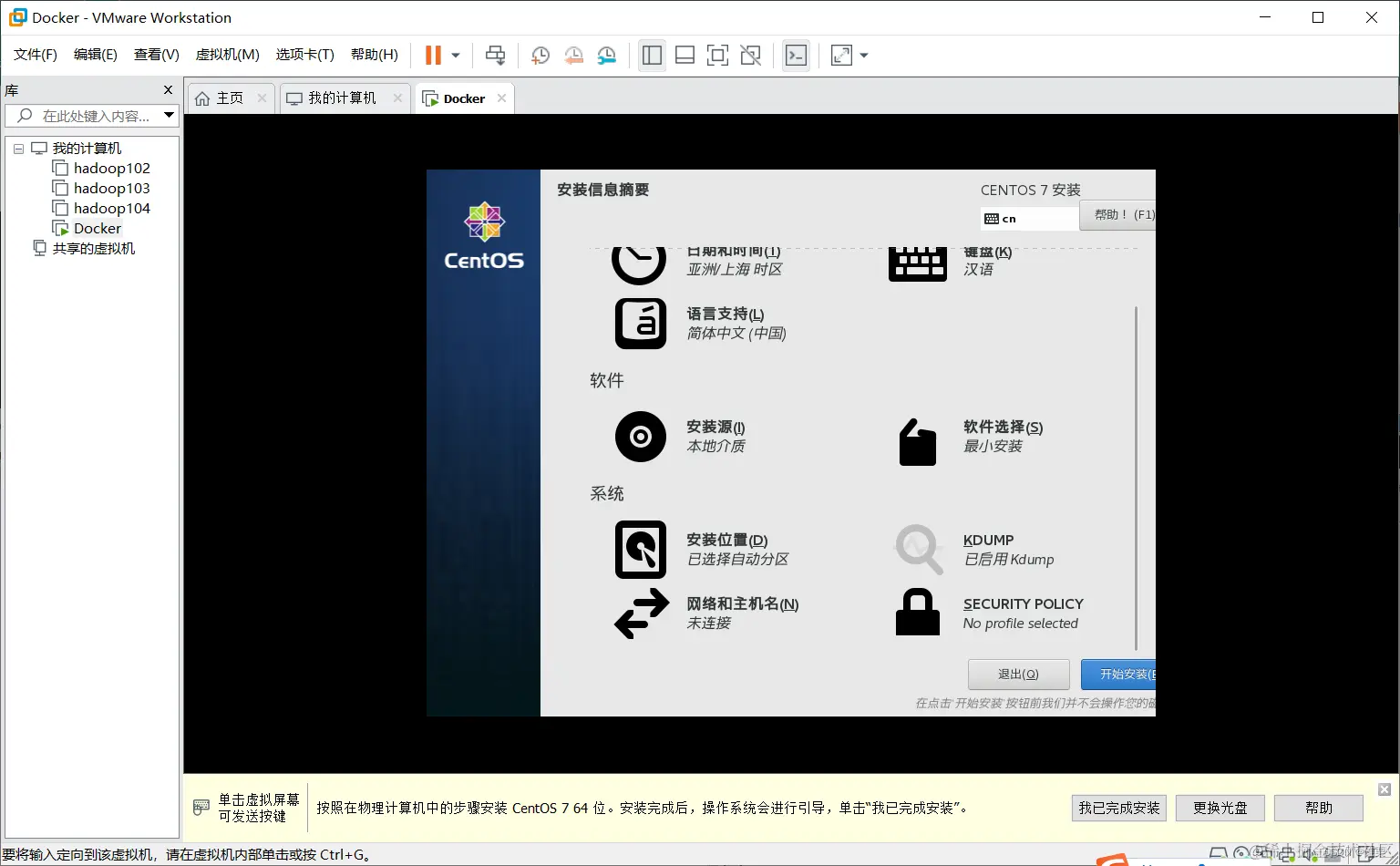Click the 我已完成安装 button
The image size is (1400, 866).
point(1119,808)
